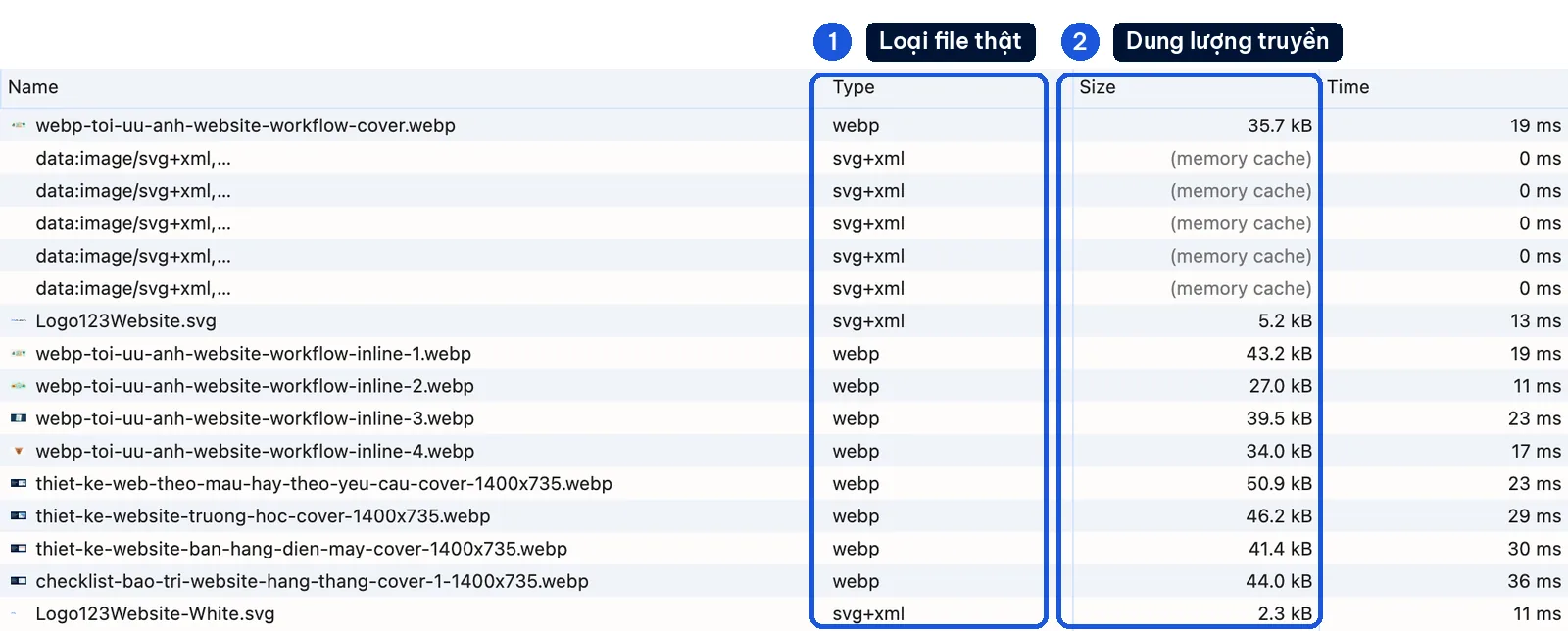The width and height of the screenshot is (1568, 631).
Task: Click the svg+xml type cell of Logo123Website-White.svg row
Action: click(x=868, y=613)
